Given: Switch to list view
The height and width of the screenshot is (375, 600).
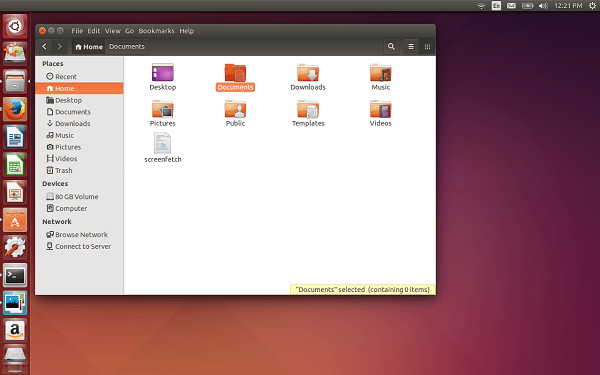Looking at the screenshot, I should pos(411,46).
